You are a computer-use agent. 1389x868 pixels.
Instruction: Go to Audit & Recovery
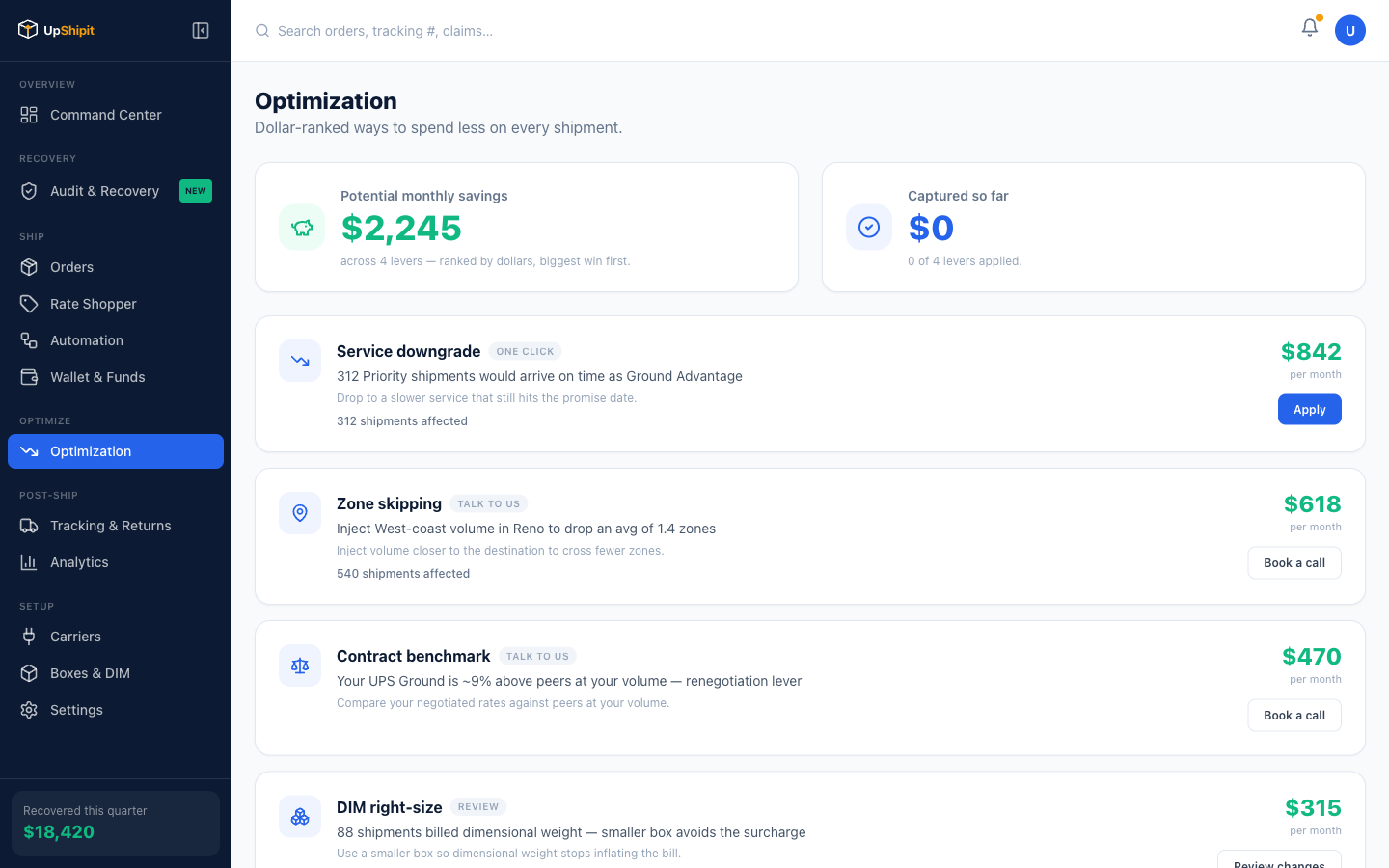pyautogui.click(x=116, y=191)
